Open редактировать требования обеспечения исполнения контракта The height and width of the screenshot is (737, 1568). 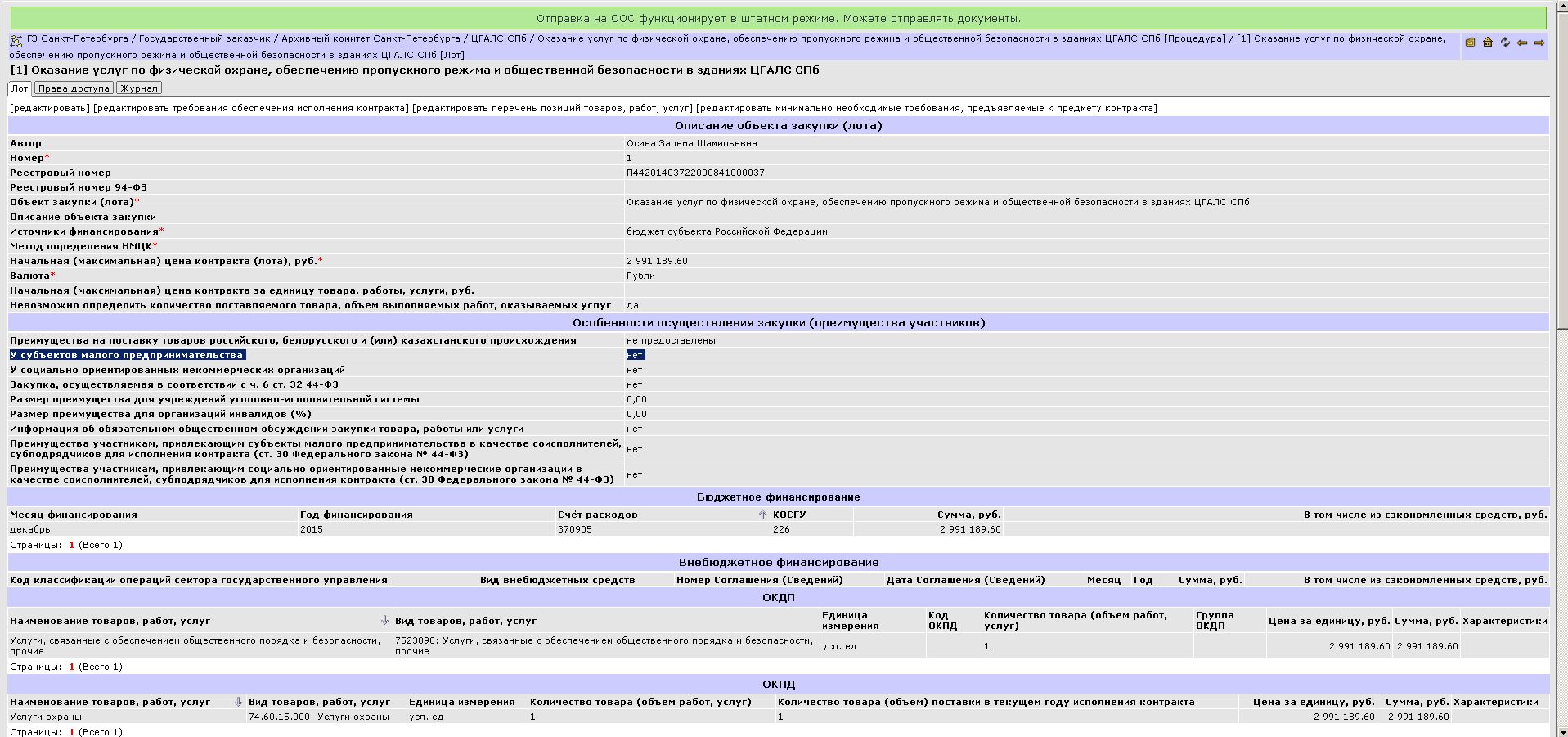(250, 108)
